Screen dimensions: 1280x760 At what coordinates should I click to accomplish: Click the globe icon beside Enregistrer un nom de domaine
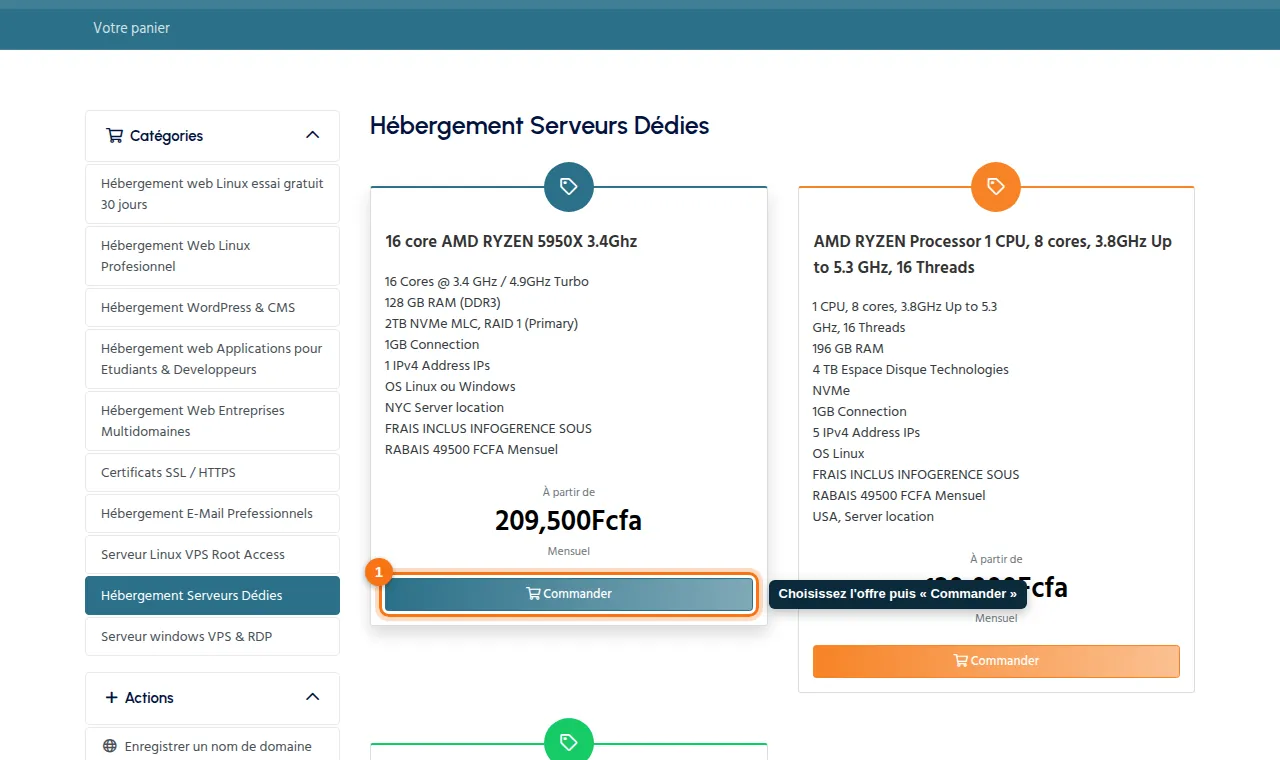click(110, 746)
